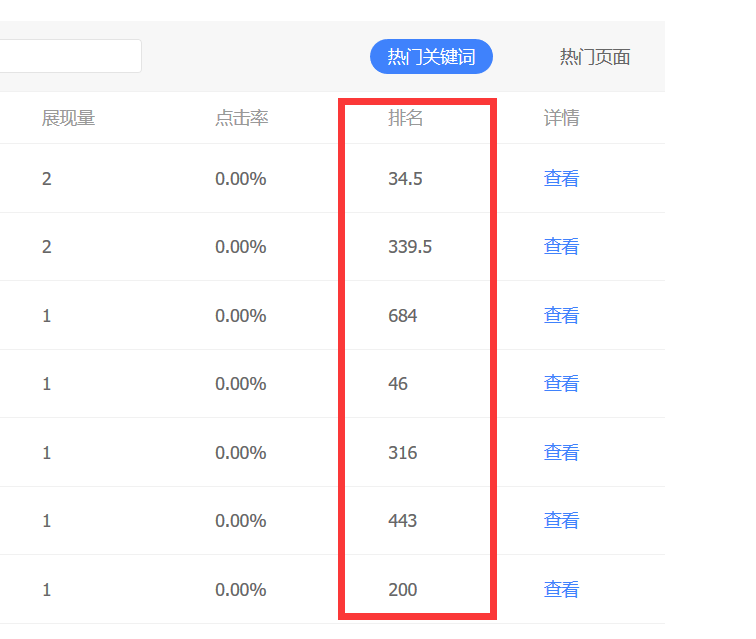This screenshot has width=756, height=639.
Task: Select the 排名 column header
Action: (405, 118)
